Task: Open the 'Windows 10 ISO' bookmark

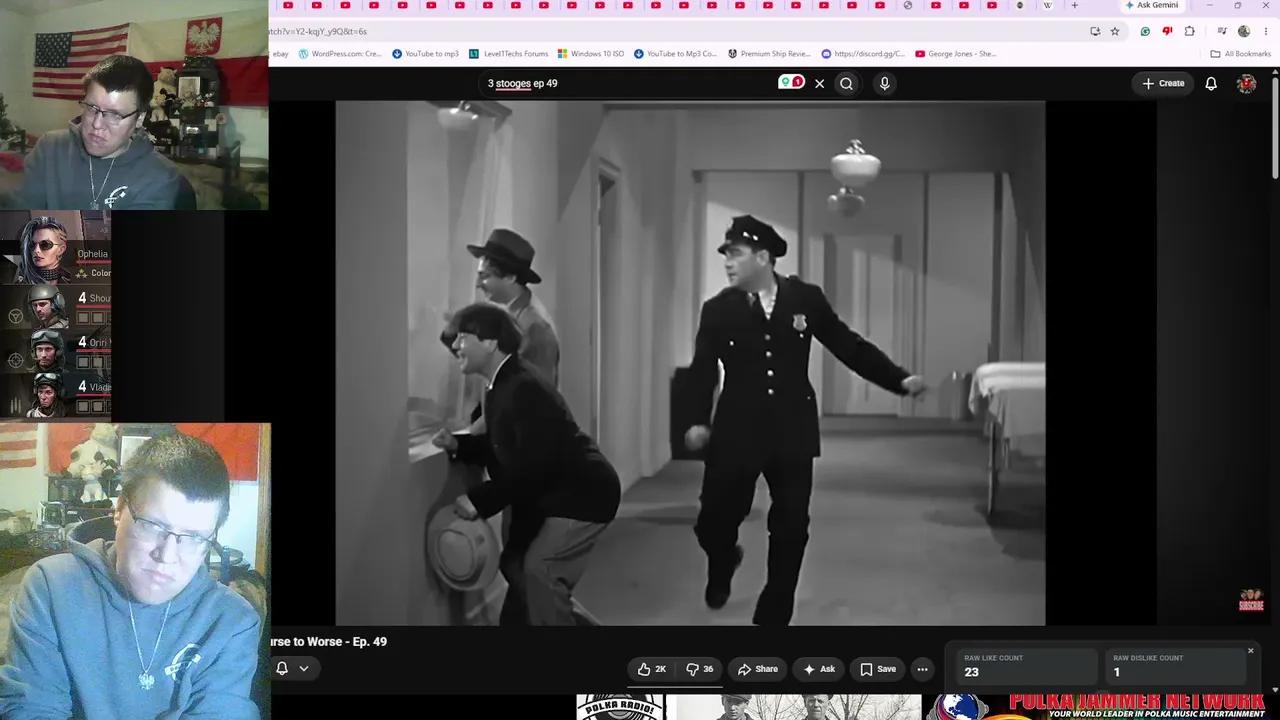Action: 591,54
